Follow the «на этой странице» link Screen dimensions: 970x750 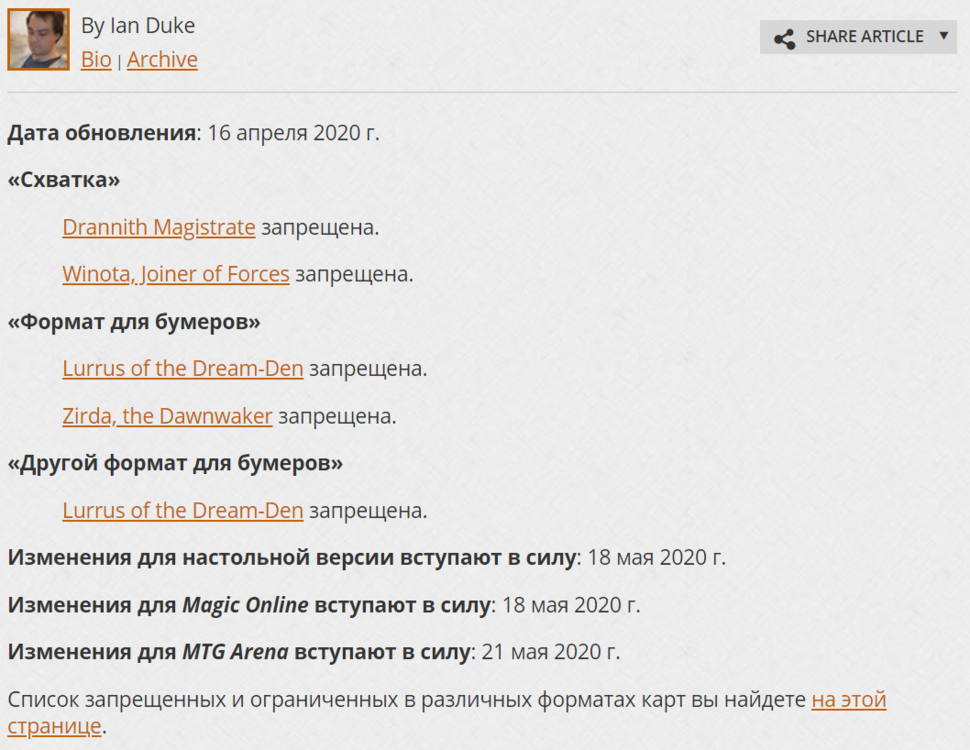[848, 700]
